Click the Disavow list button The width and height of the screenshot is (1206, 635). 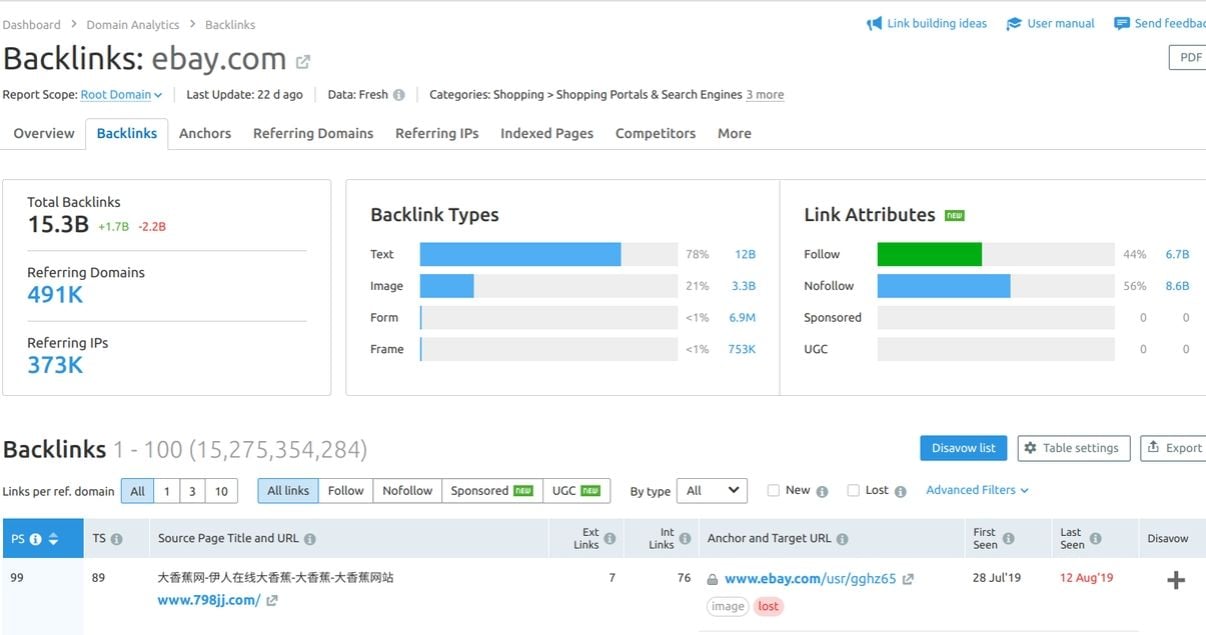[x=963, y=448]
